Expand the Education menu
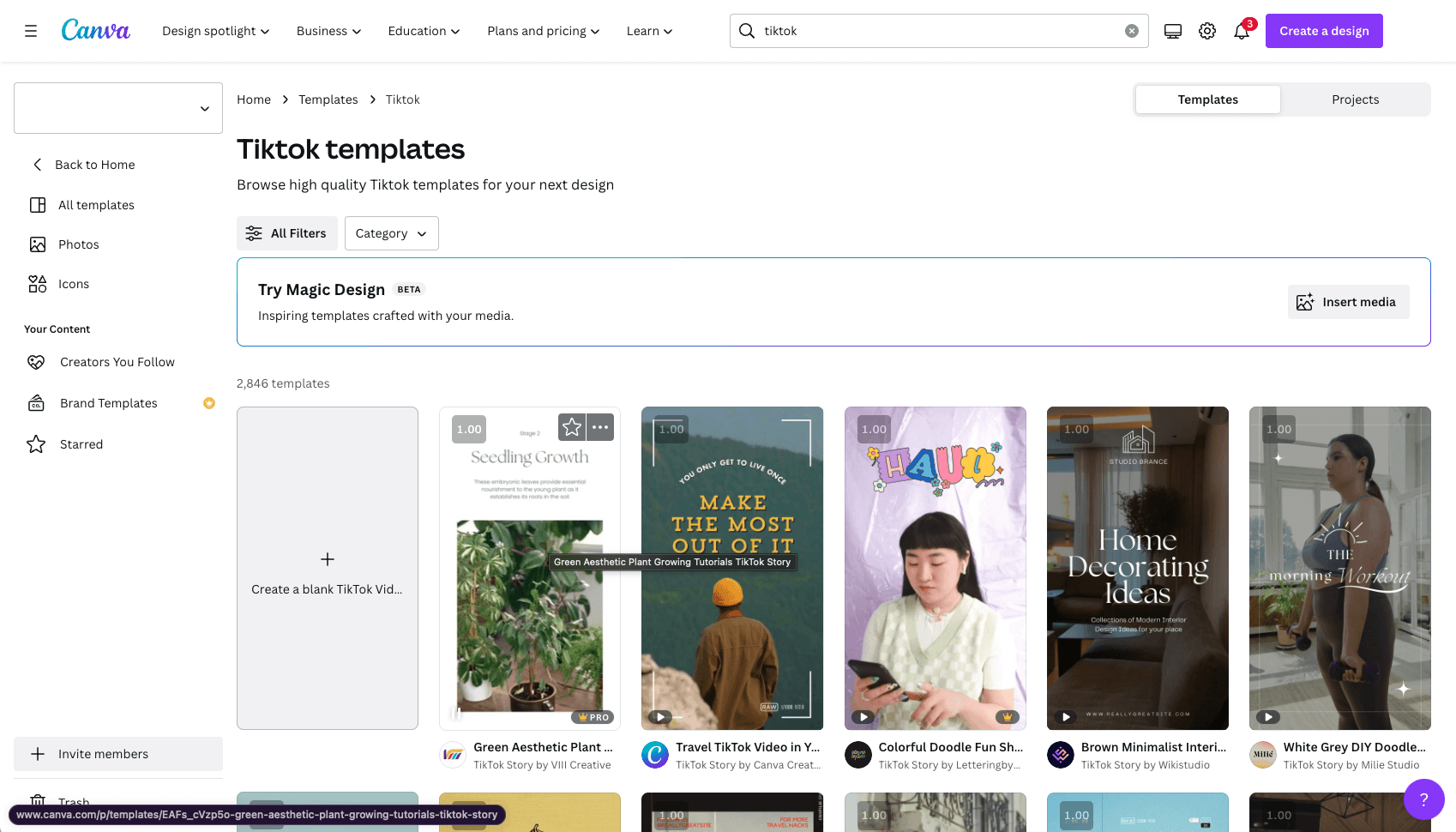This screenshot has width=1456, height=832. [x=424, y=31]
